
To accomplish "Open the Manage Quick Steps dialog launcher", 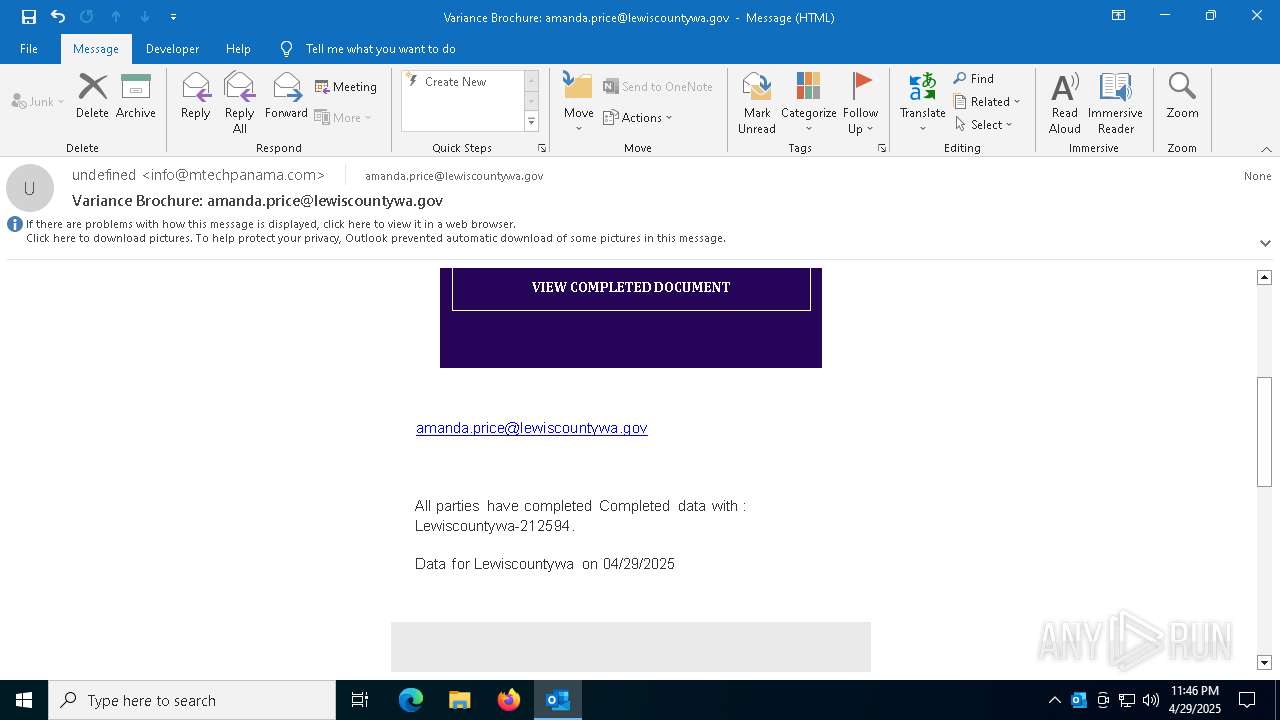I will [x=542, y=148].
